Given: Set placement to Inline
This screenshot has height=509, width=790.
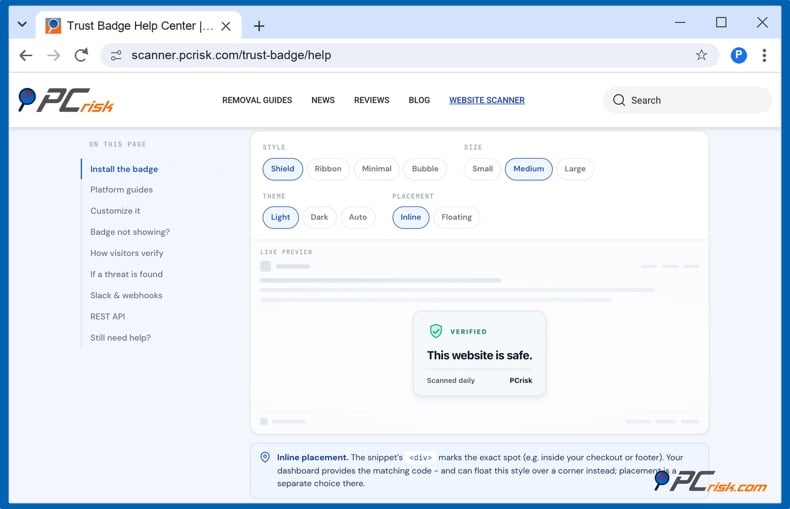Looking at the screenshot, I should [x=411, y=217].
